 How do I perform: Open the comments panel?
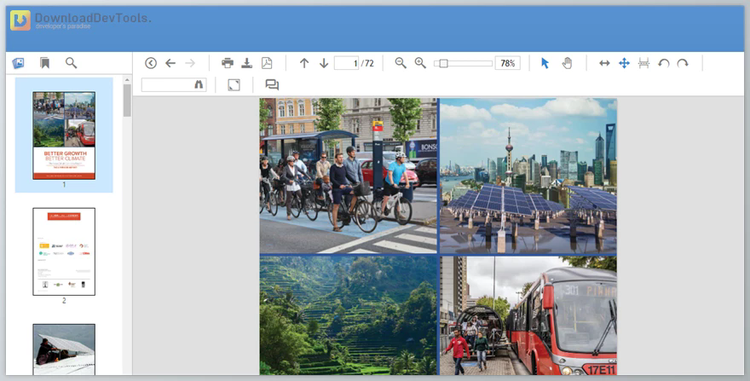[x=272, y=85]
